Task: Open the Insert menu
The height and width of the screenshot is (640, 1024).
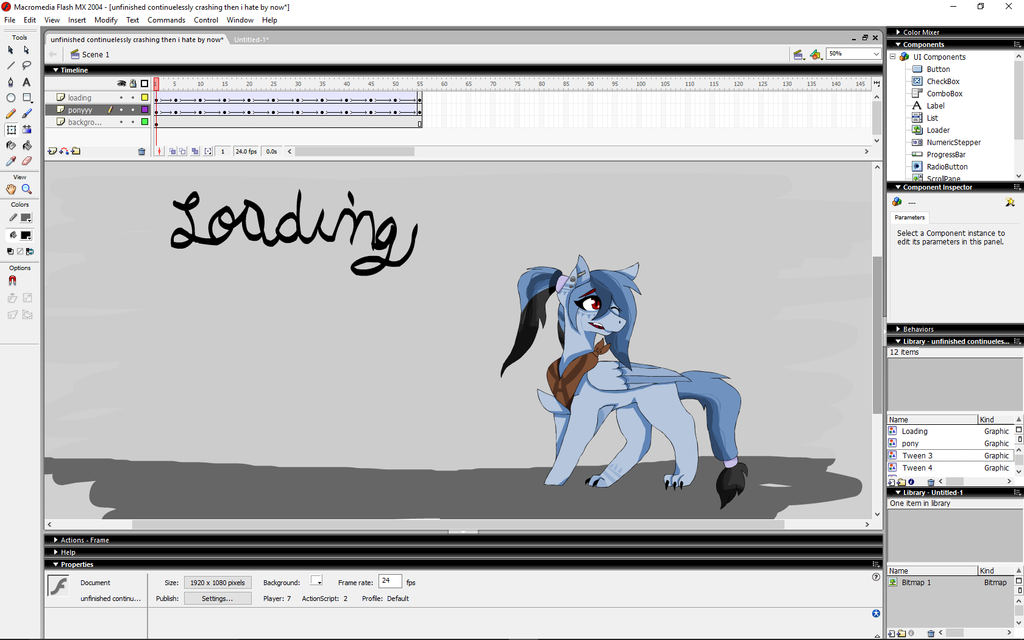Action: (77, 20)
